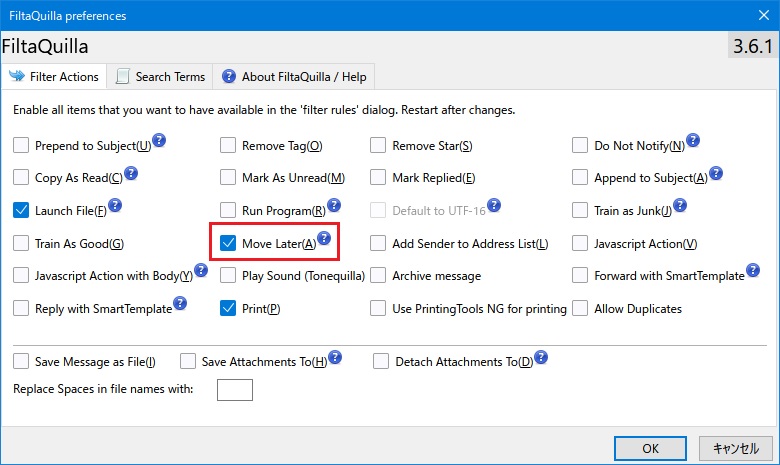The width and height of the screenshot is (780, 465).
Task: Uncheck the Print action checkbox
Action: point(228,308)
